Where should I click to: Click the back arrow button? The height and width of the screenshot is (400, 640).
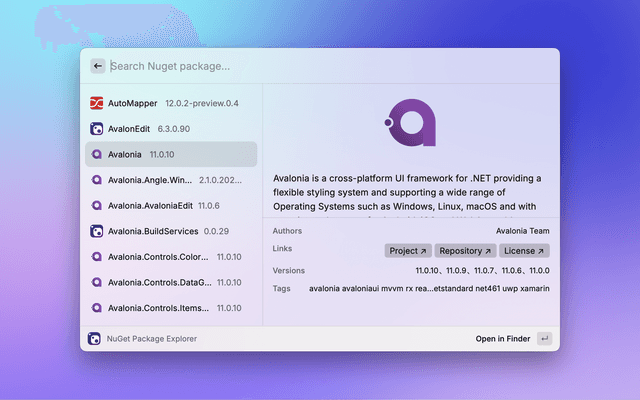point(98,66)
